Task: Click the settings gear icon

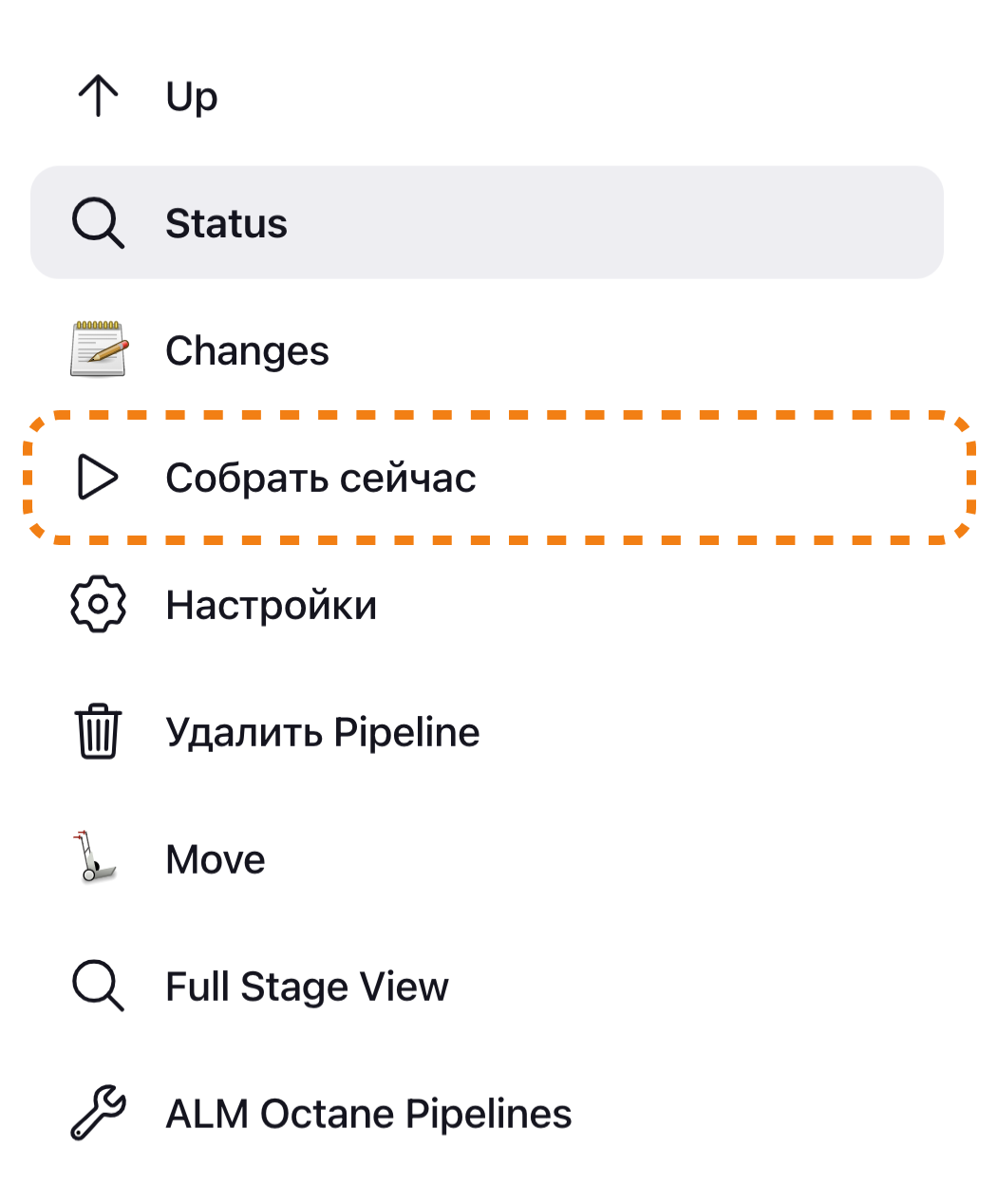Action: pos(98,604)
